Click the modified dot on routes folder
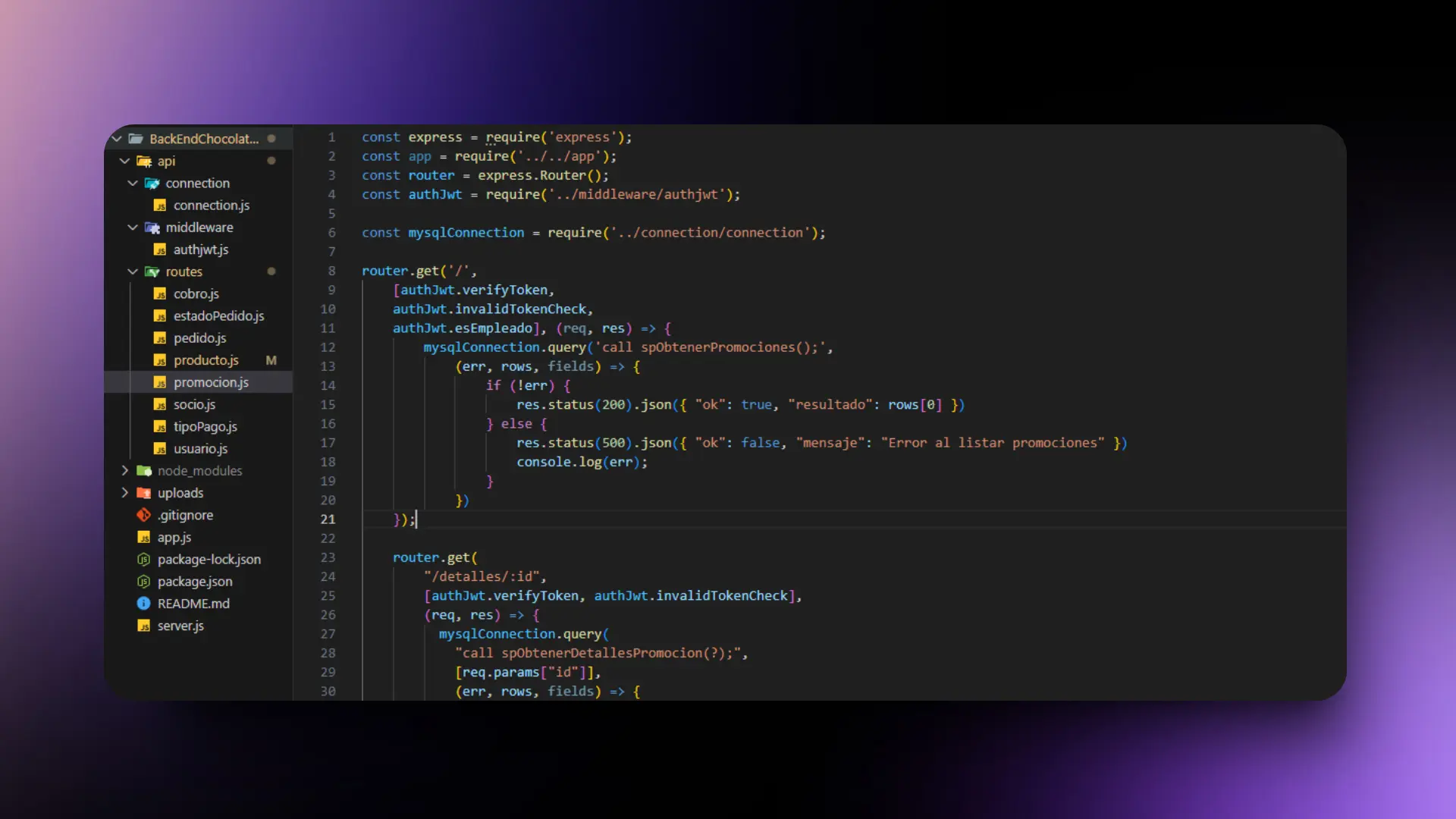 click(x=271, y=271)
